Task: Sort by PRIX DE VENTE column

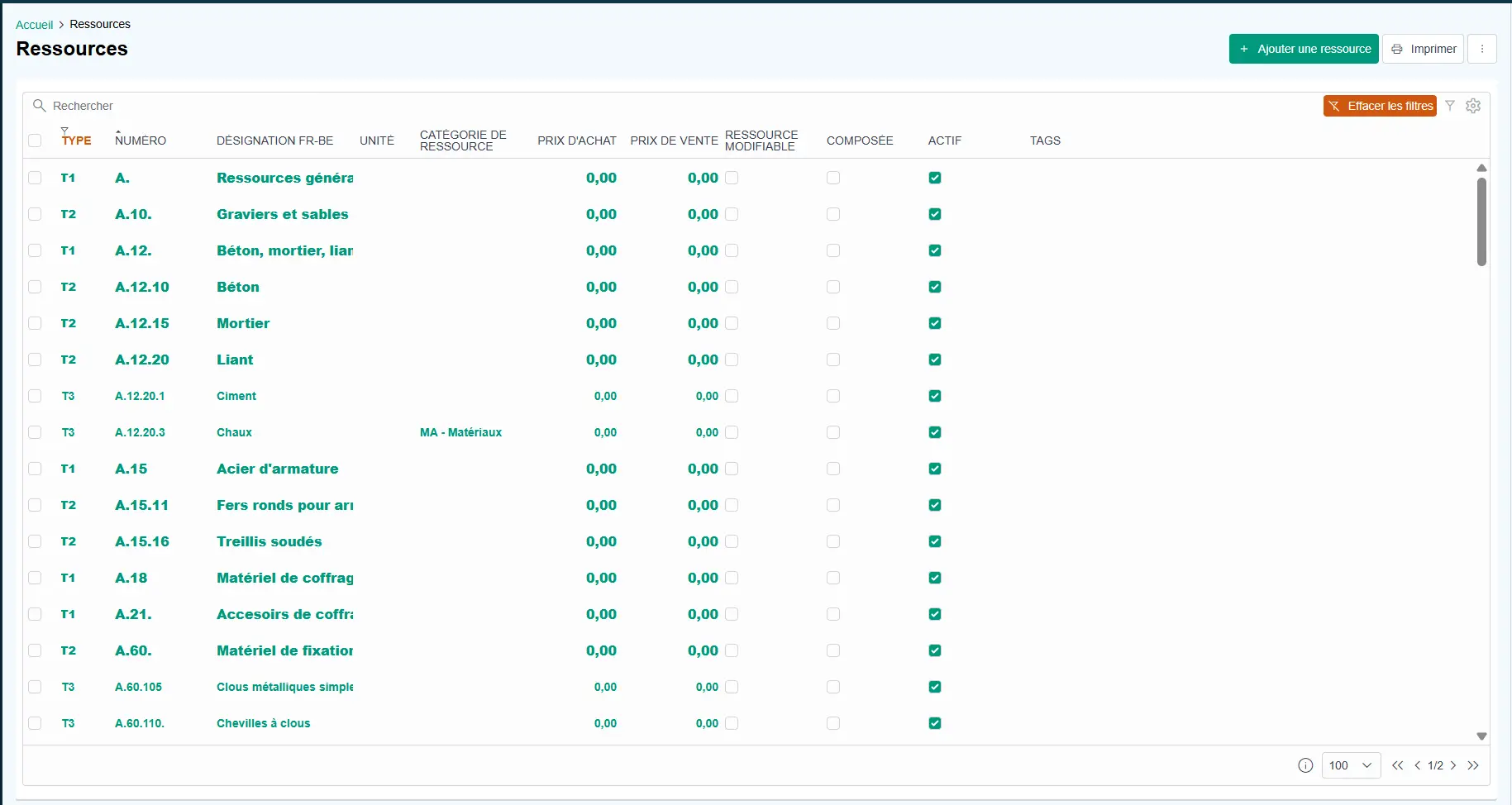Action: [x=674, y=141]
